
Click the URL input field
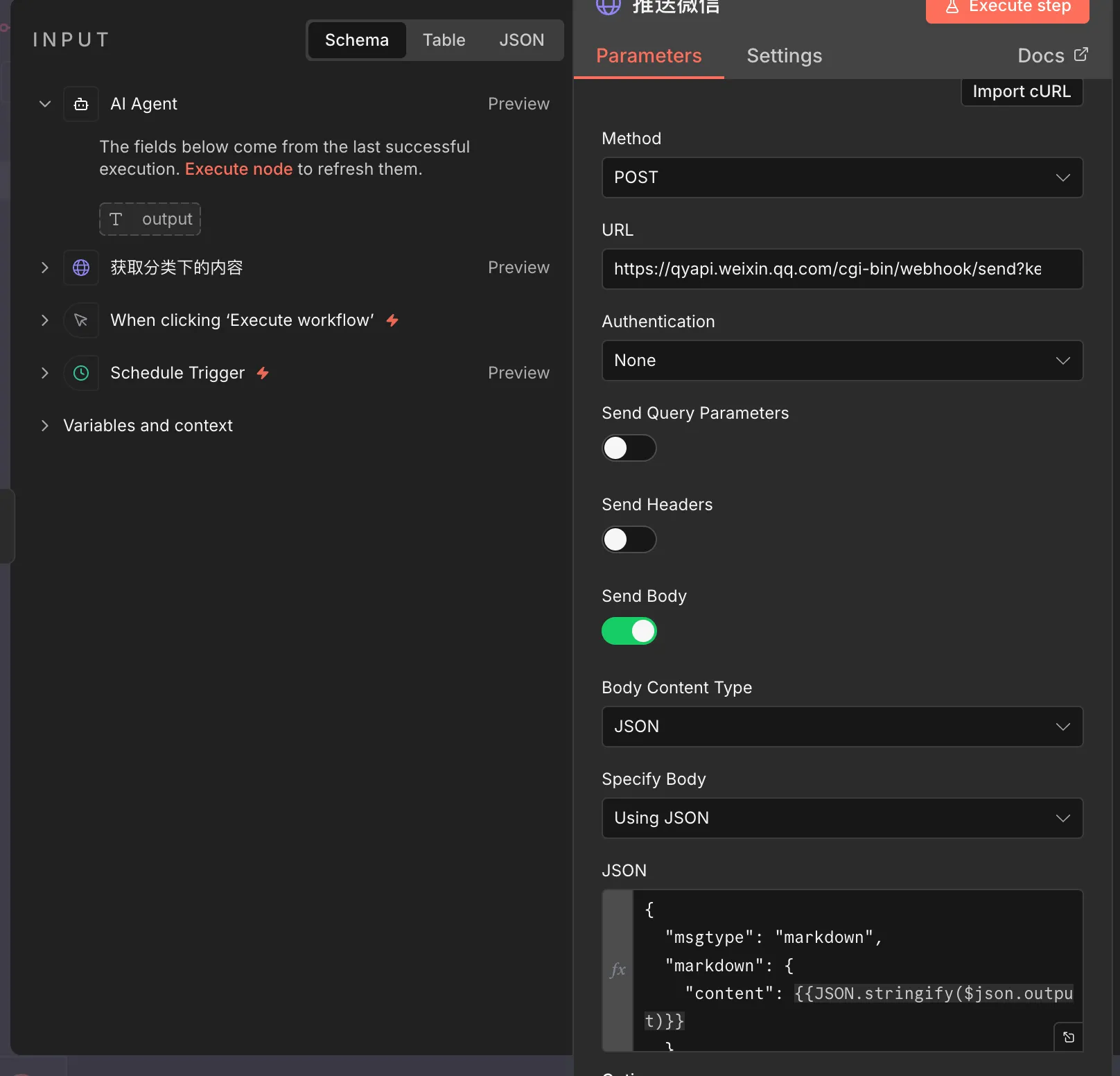tap(842, 269)
